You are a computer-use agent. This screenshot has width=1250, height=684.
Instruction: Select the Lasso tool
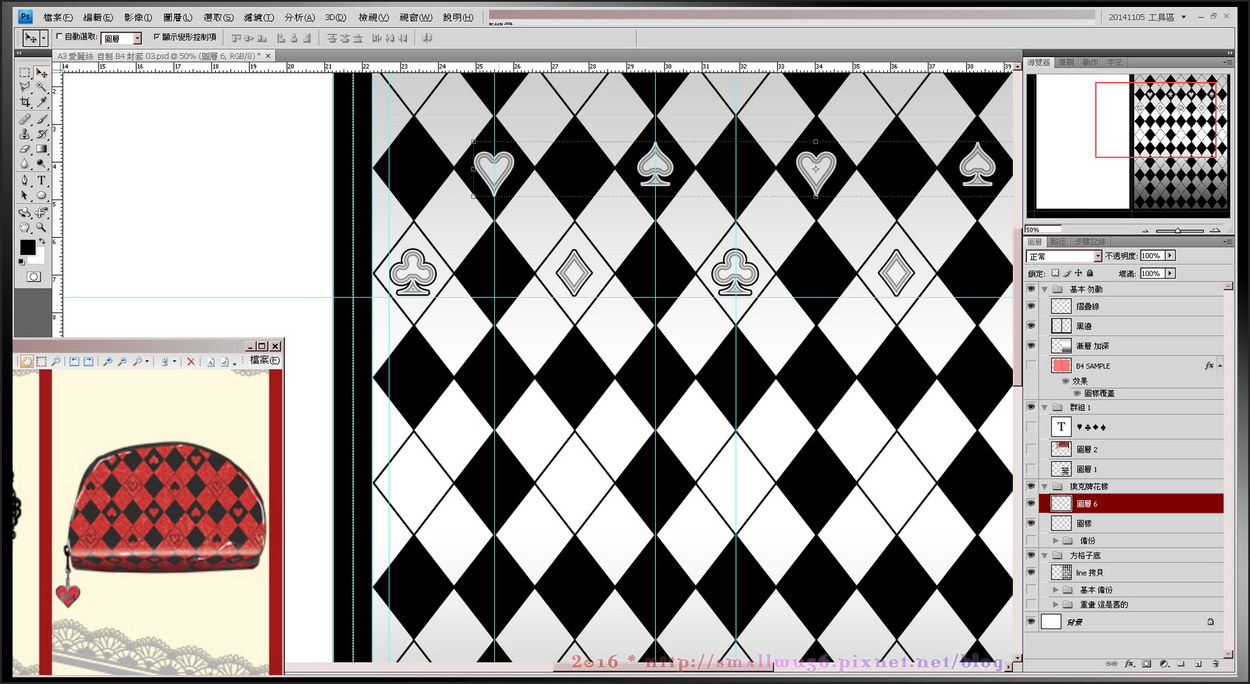(25, 86)
